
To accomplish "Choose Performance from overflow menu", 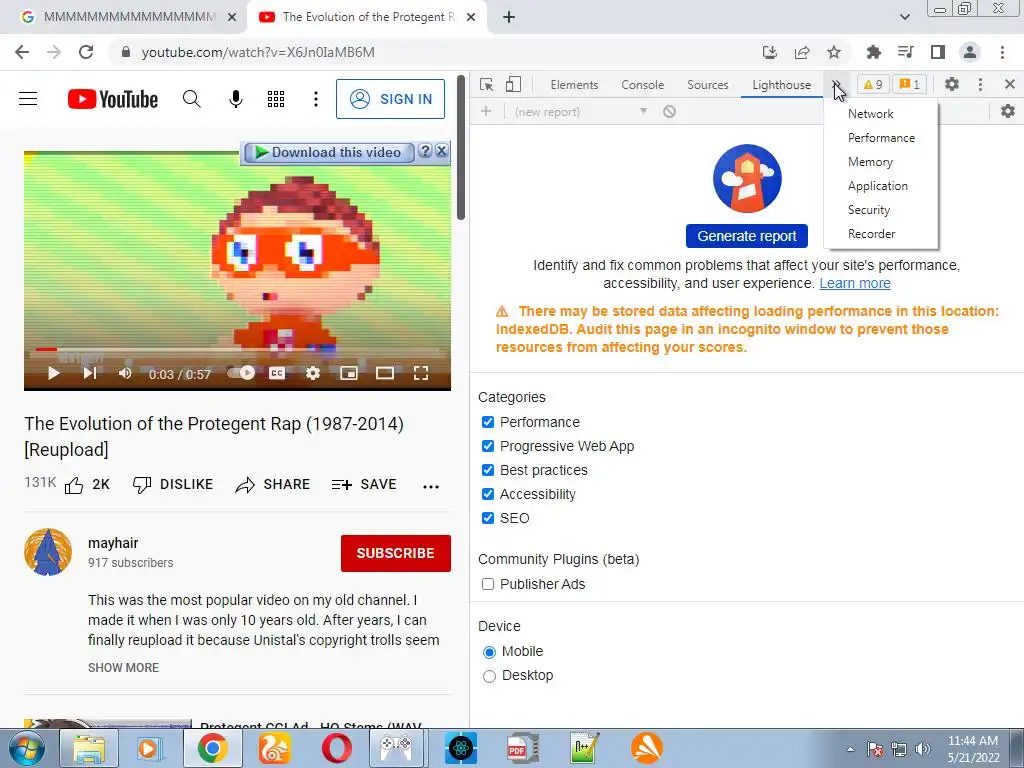I will coord(881,138).
